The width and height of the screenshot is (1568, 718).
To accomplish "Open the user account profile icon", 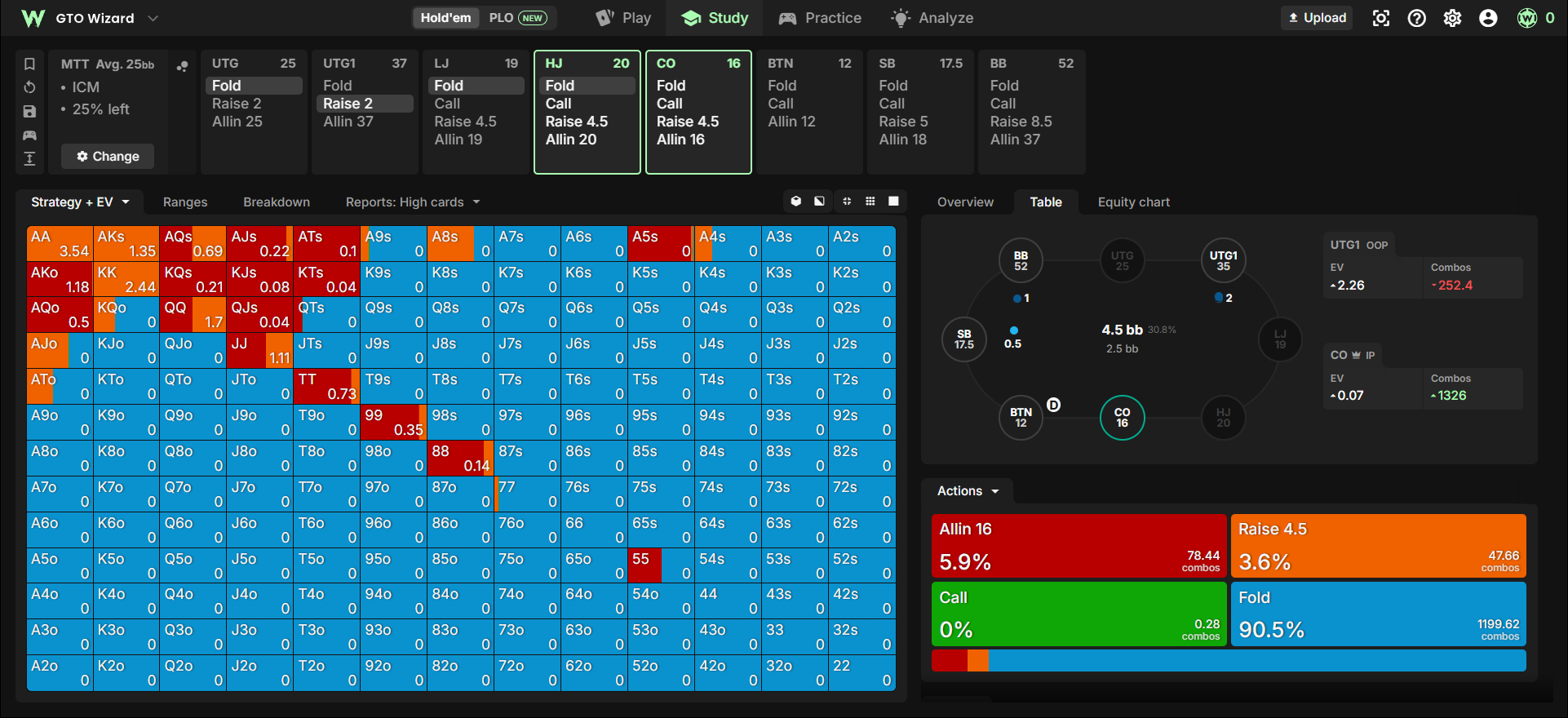I will (x=1488, y=18).
